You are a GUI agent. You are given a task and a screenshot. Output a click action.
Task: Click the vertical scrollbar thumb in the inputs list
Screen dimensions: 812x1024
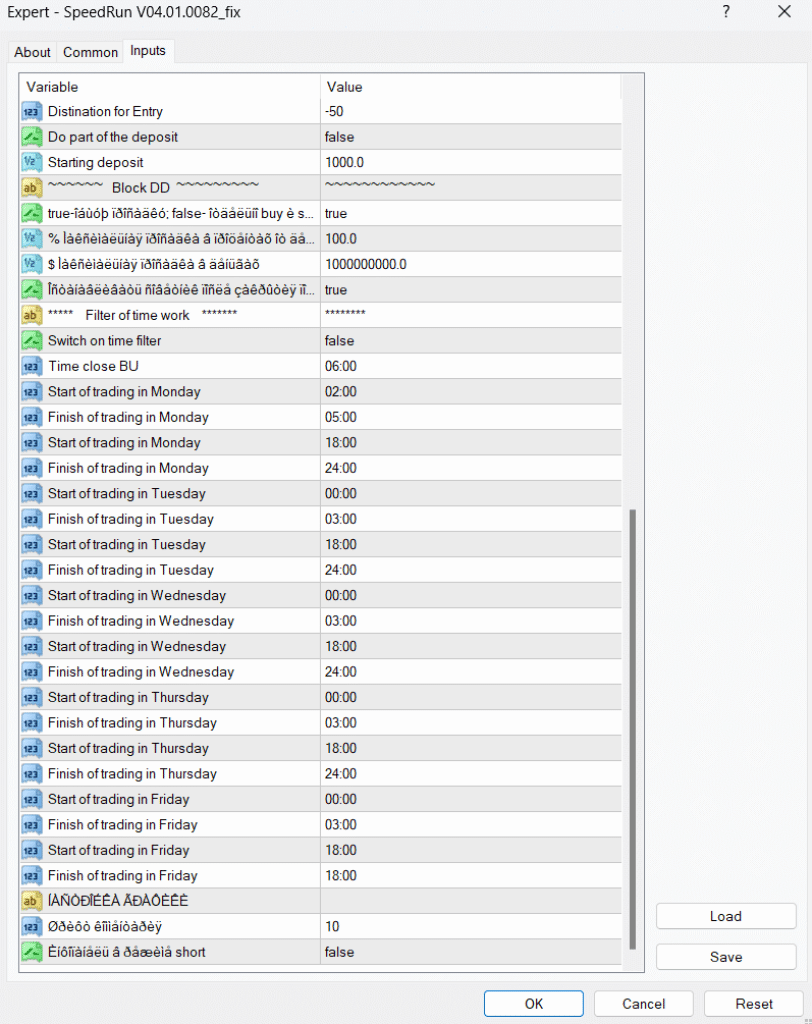632,729
